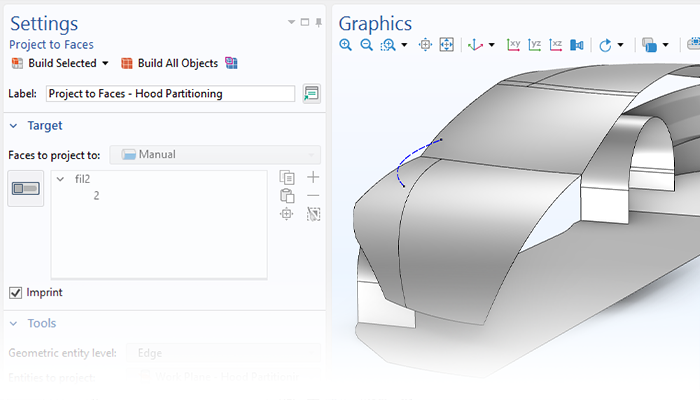Viewport: 700px width, 400px height.
Task: Pin the Settings panel
Action: click(318, 22)
